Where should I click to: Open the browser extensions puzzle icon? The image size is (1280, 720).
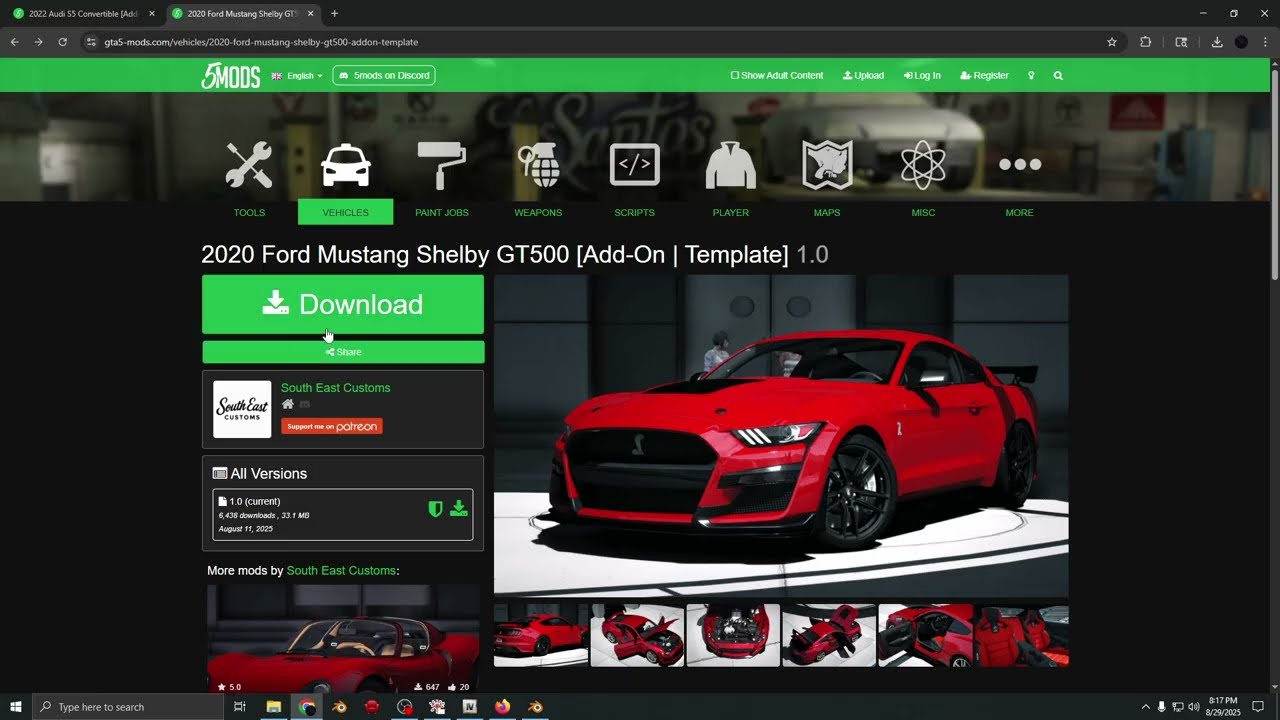pyautogui.click(x=1146, y=42)
